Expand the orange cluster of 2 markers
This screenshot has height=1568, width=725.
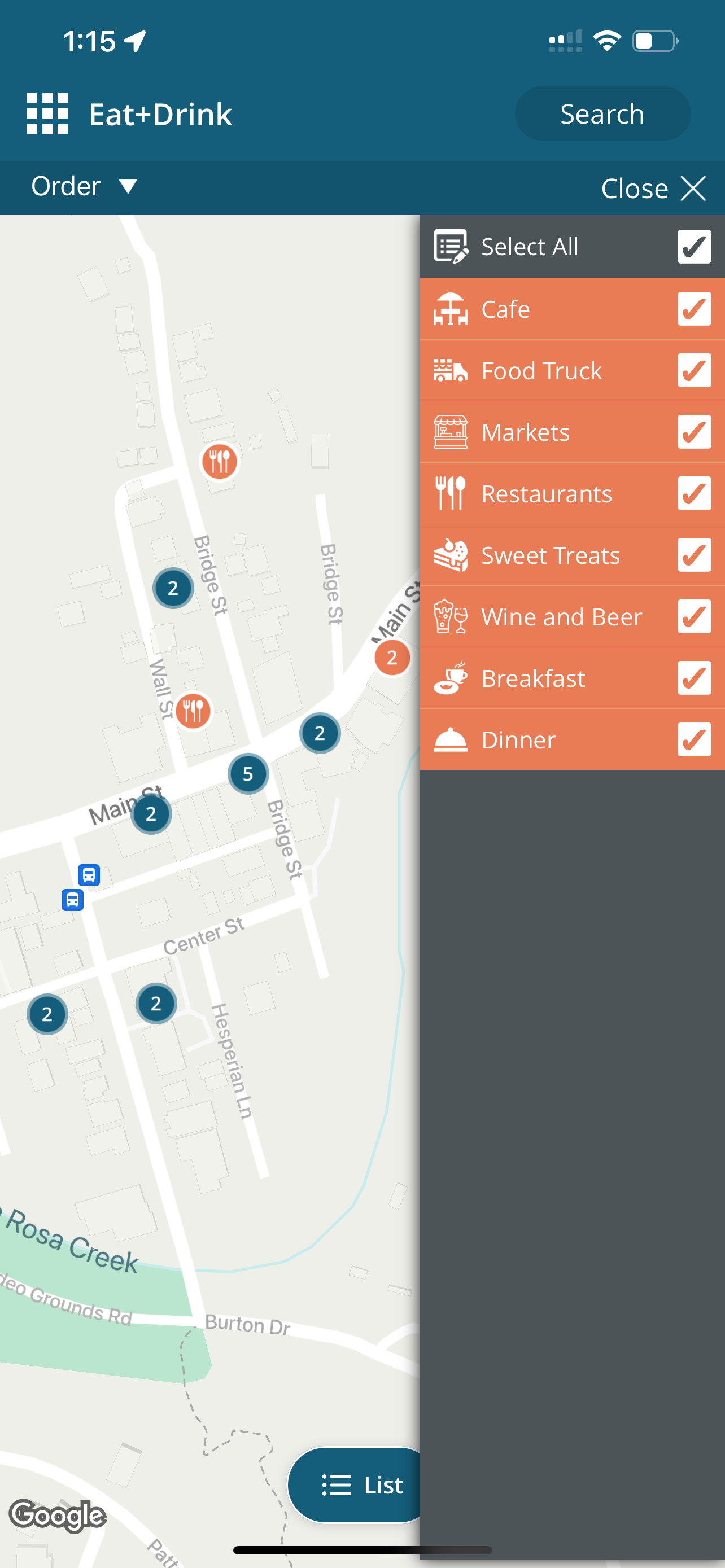click(392, 658)
